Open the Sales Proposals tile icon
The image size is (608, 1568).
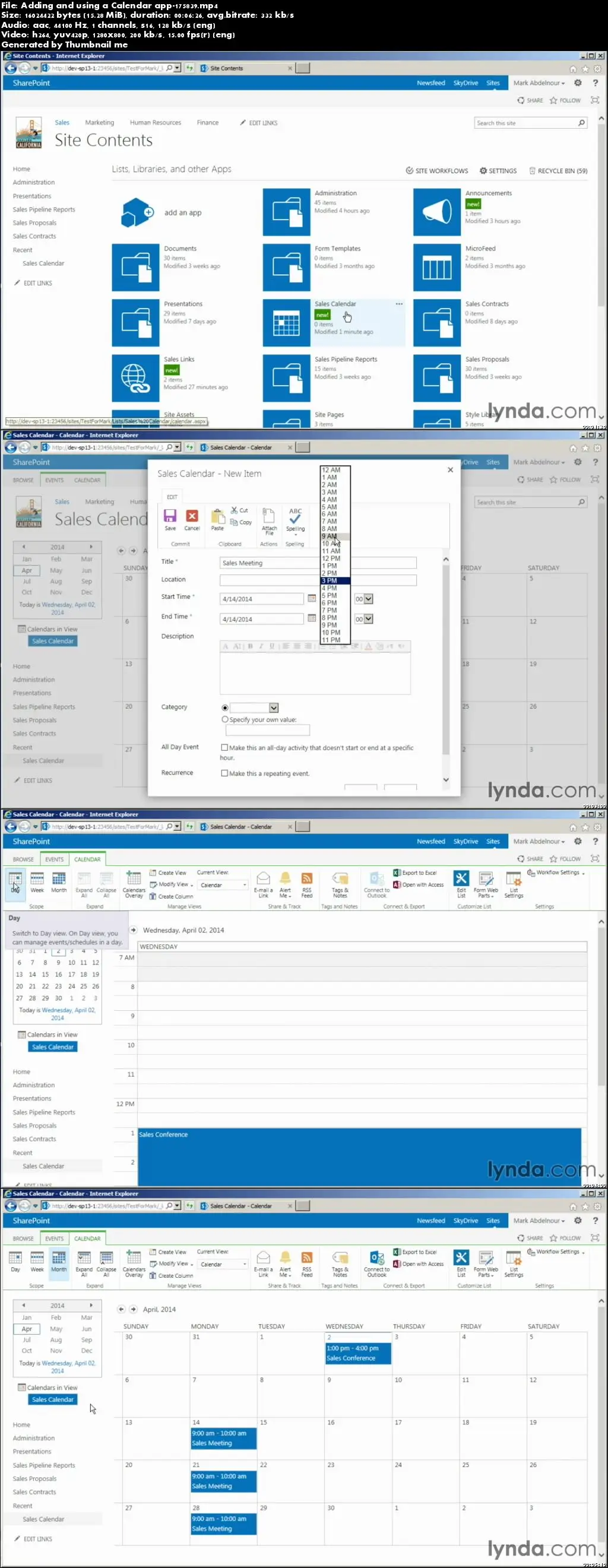point(437,378)
